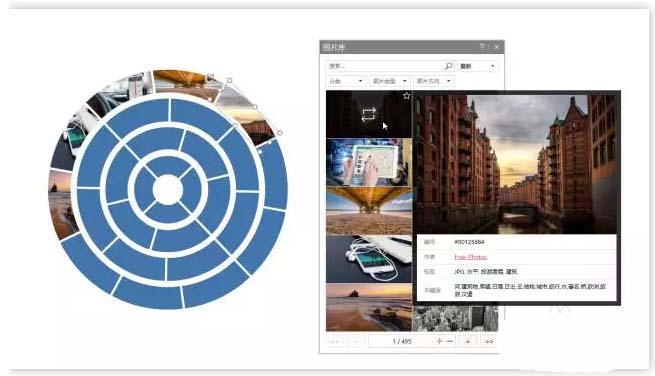The image size is (655, 376).
Task: Select the bridge over beach thumbnail
Action: tap(369, 211)
